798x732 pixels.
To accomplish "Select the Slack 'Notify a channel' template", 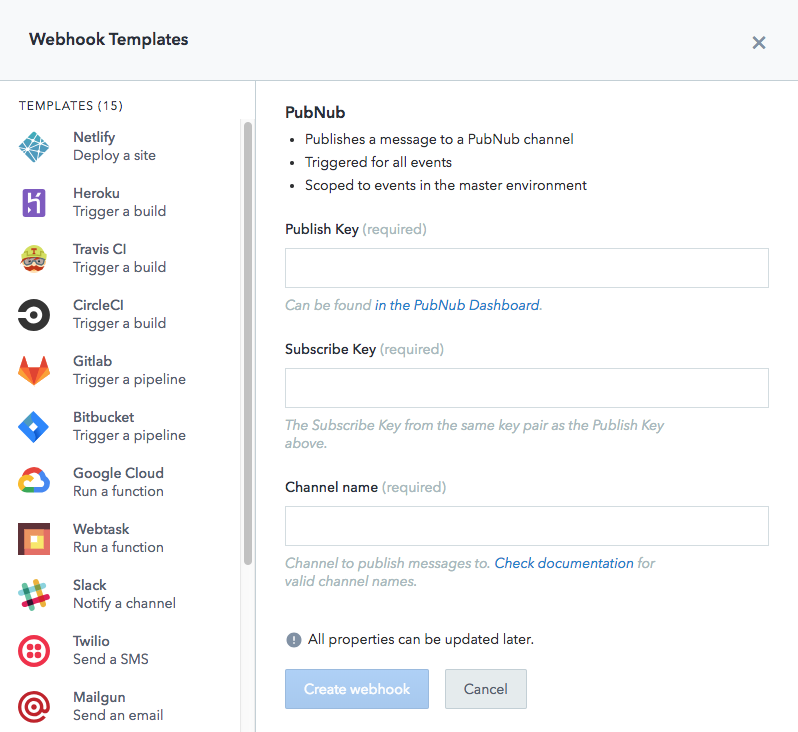I will (x=125, y=594).
